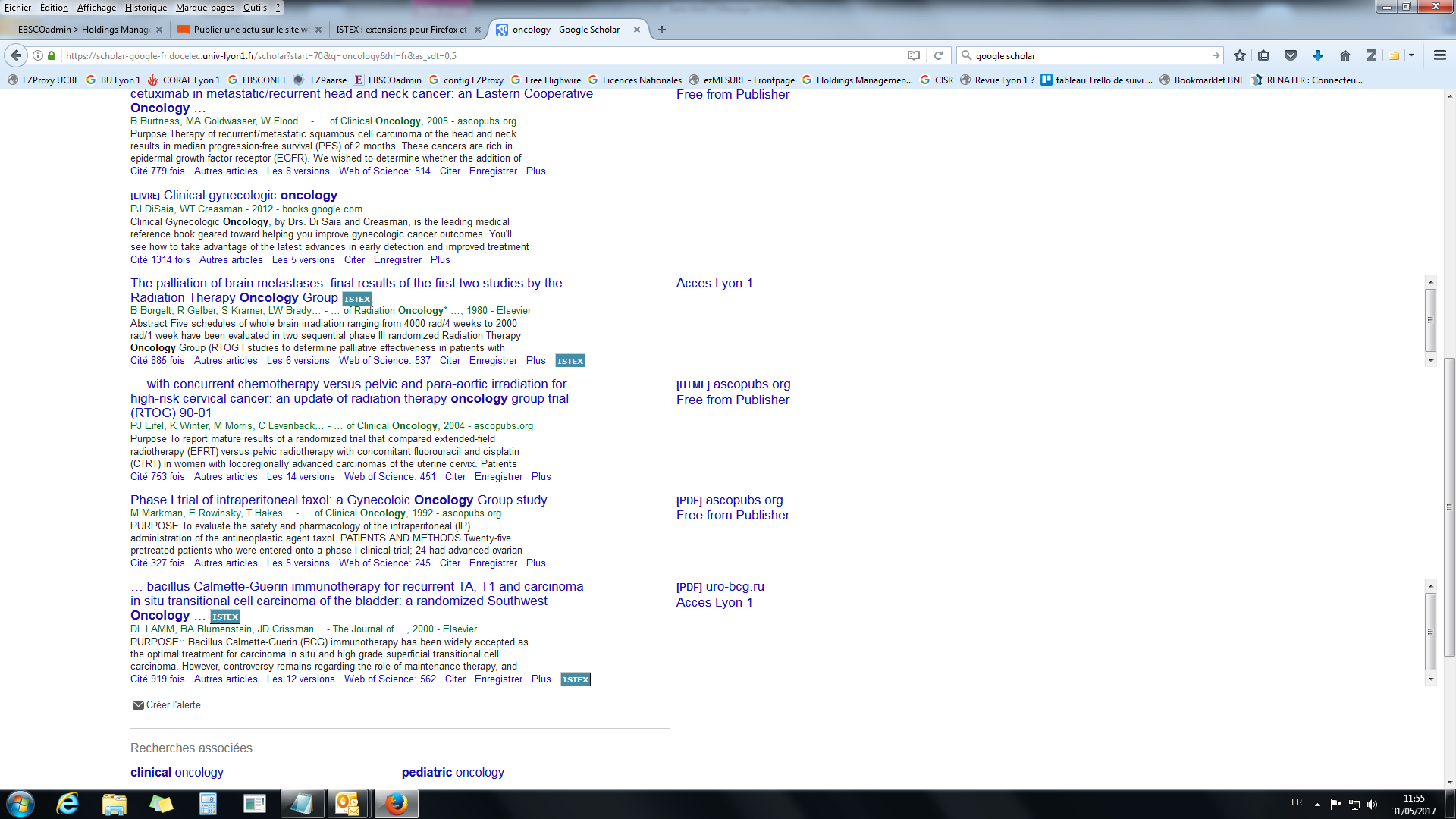This screenshot has height=819, width=1456.
Task: Open the Affichage menu
Action: (x=96, y=8)
